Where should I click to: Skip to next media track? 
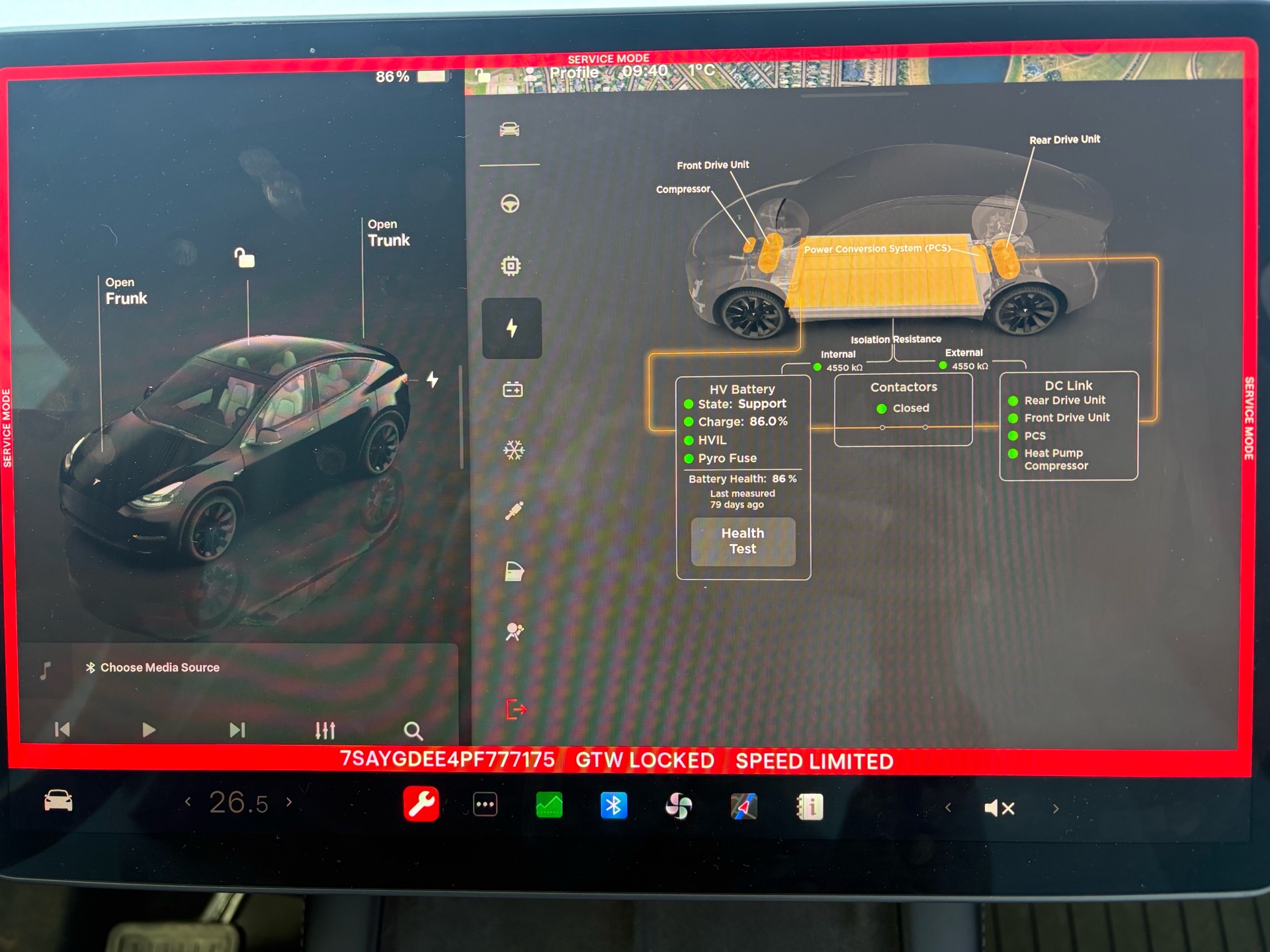click(x=237, y=730)
